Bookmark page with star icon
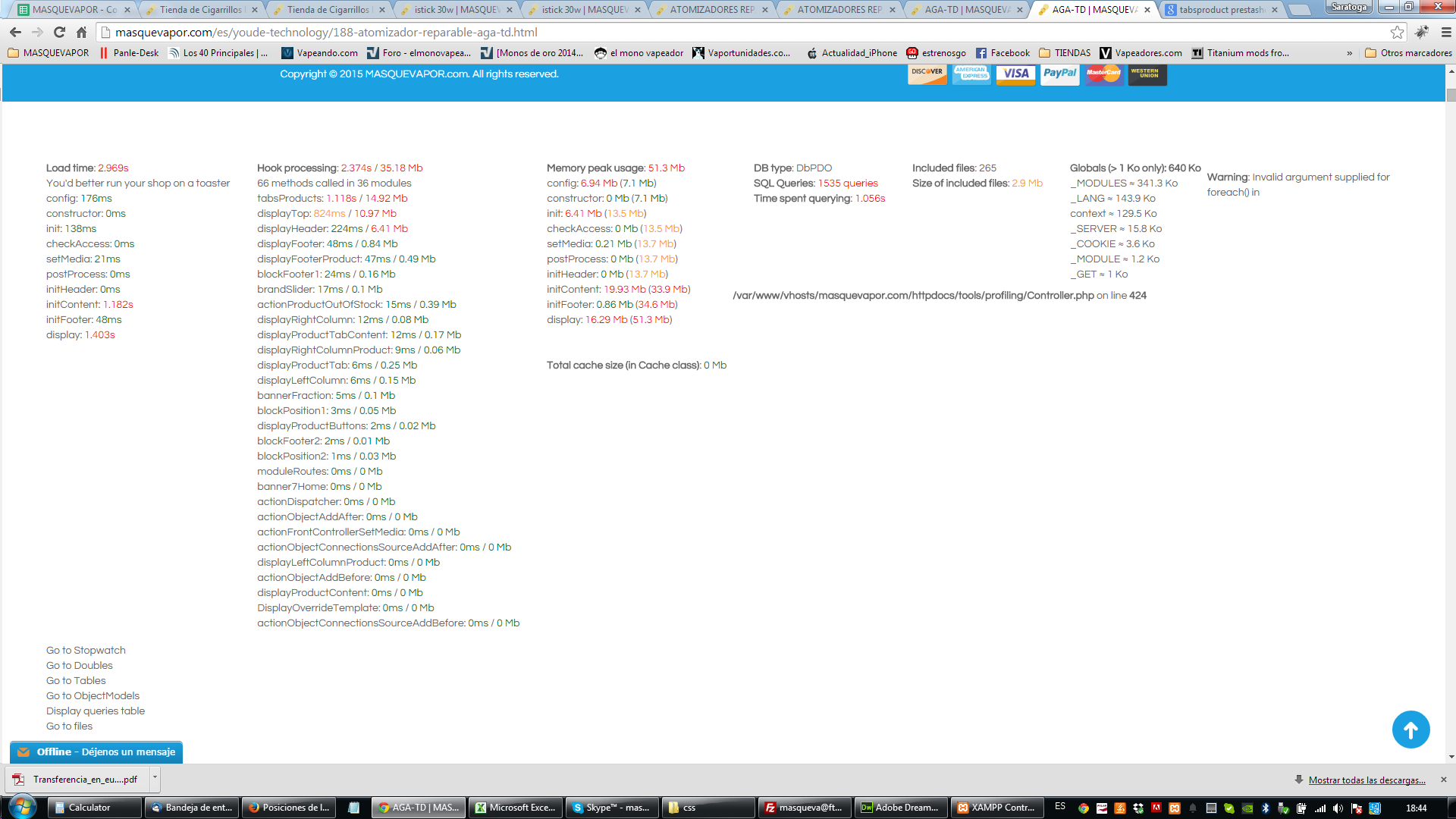This screenshot has width=1456, height=819. point(1397,33)
